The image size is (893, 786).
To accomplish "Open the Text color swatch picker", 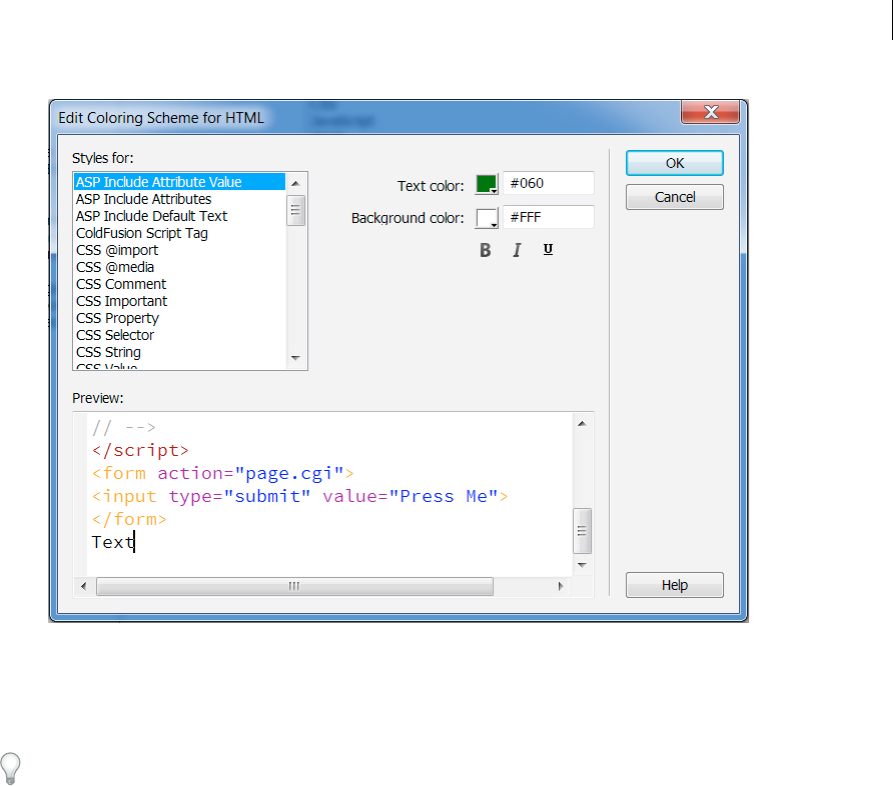I will click(487, 184).
